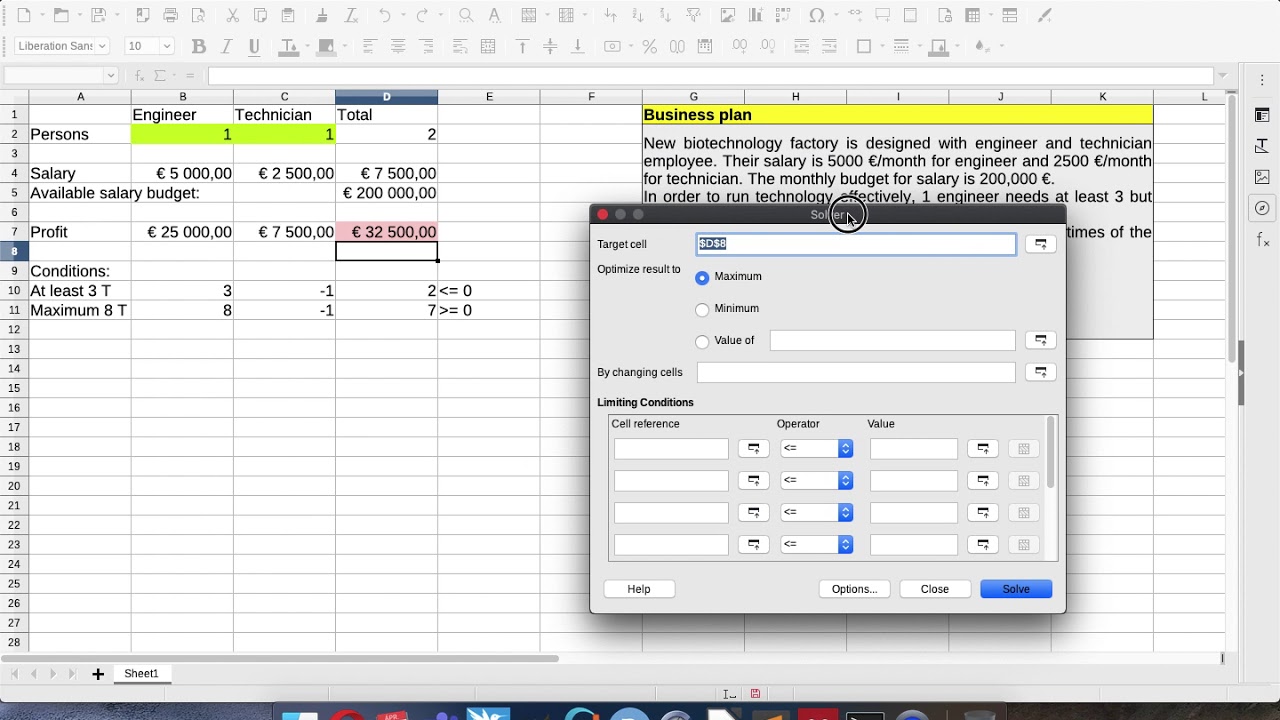This screenshot has height=720, width=1280.
Task: Shrink the By changing cells range selector
Action: 1041,372
